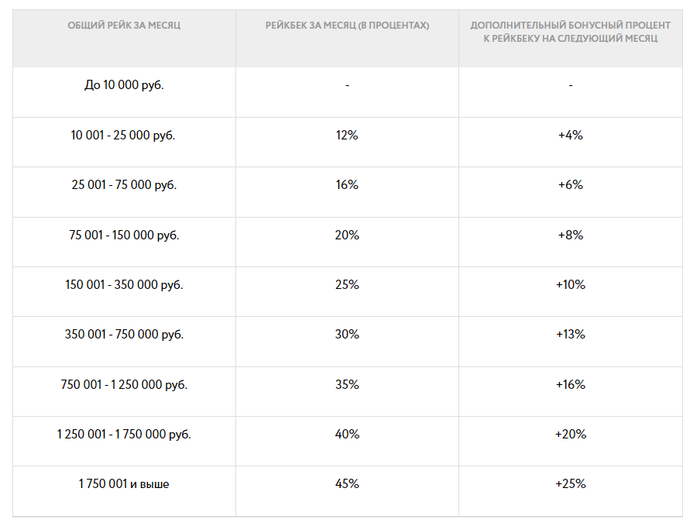The height and width of the screenshot is (526, 700).
Task: Select the "До 10 000 руб." cell
Action: coord(124,85)
